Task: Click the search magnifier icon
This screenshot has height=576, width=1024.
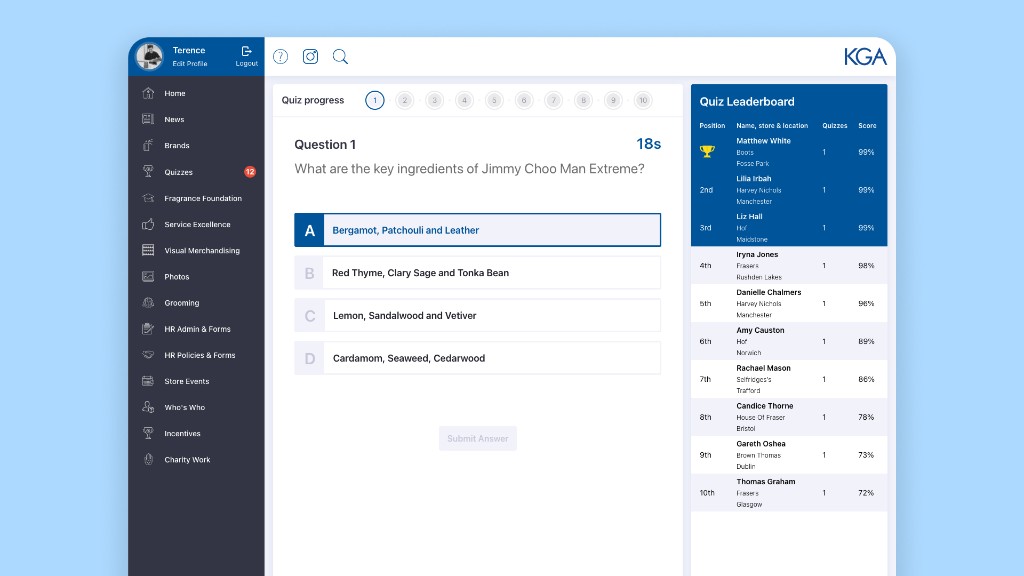Action: (340, 57)
